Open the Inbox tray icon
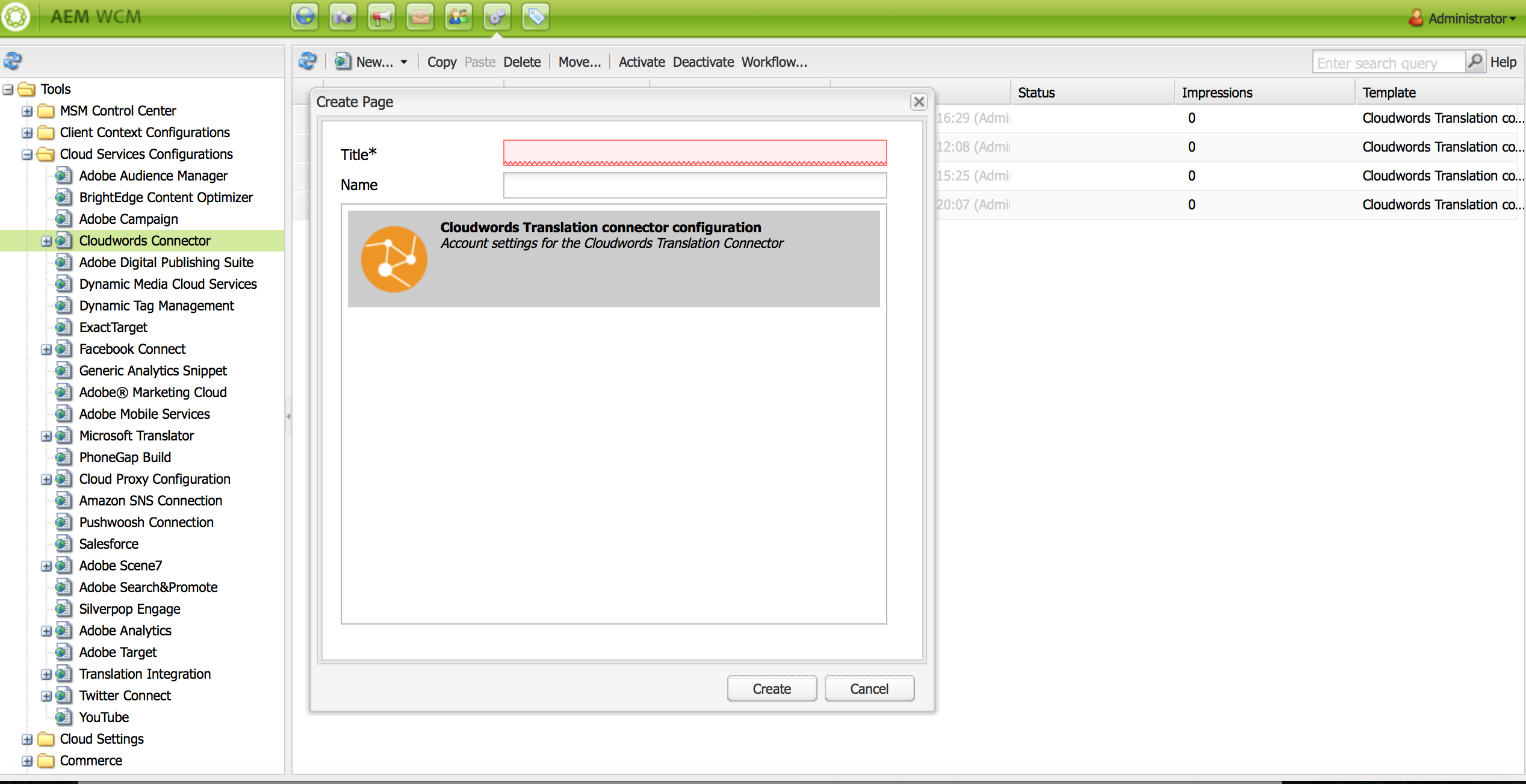The image size is (1526, 784). pos(420,17)
